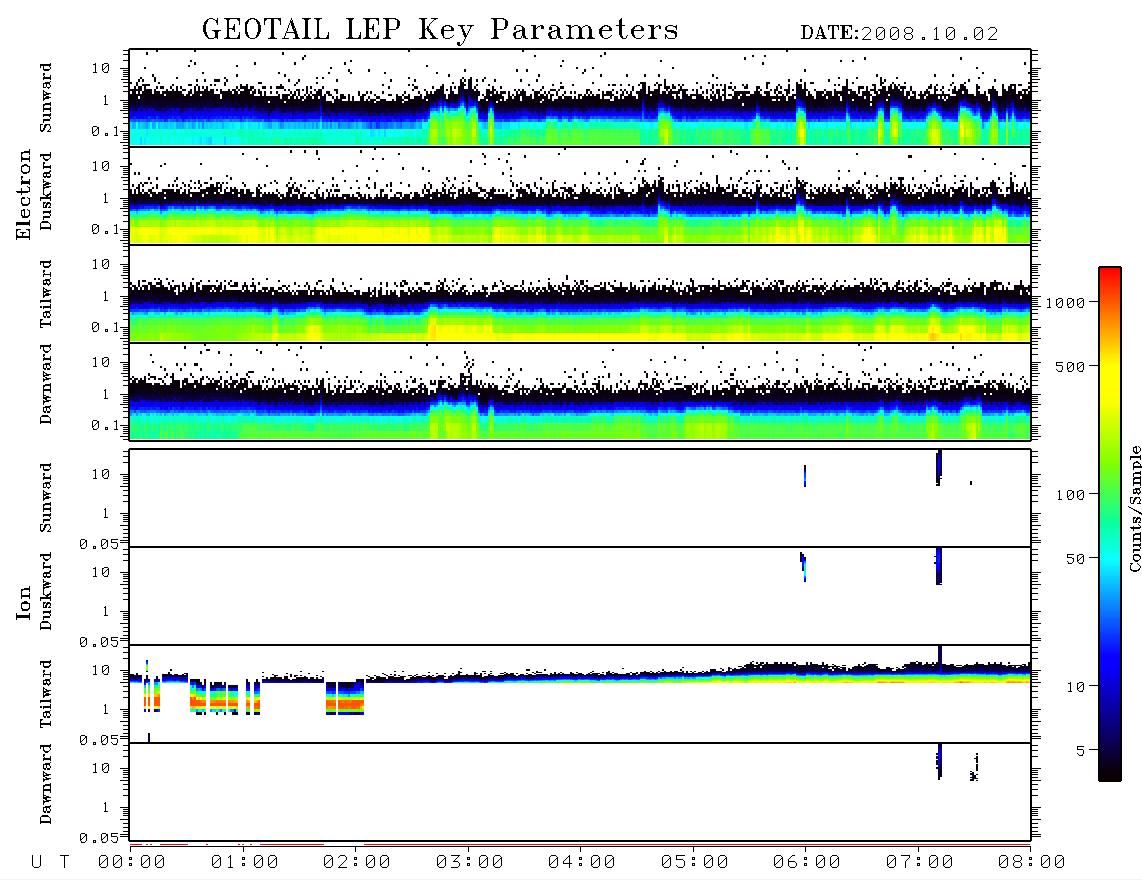Click the 5 colorbar tick label

[1081, 751]
